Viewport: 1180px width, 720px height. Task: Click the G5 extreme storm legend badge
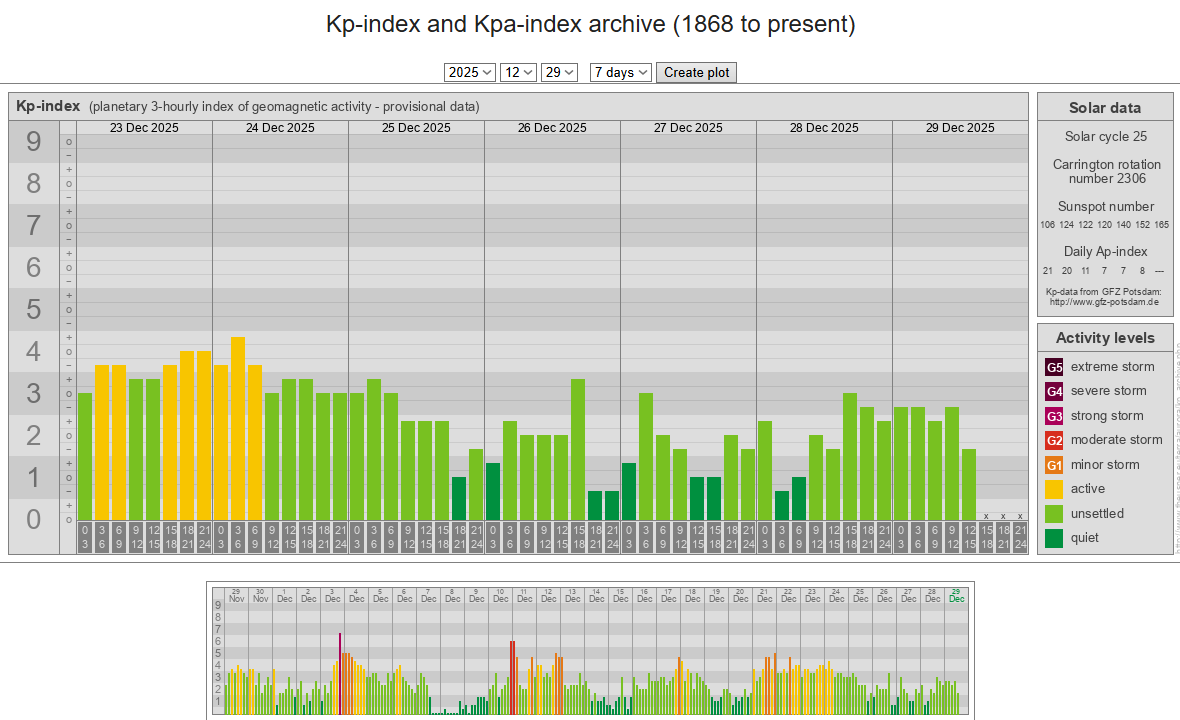tap(1054, 367)
